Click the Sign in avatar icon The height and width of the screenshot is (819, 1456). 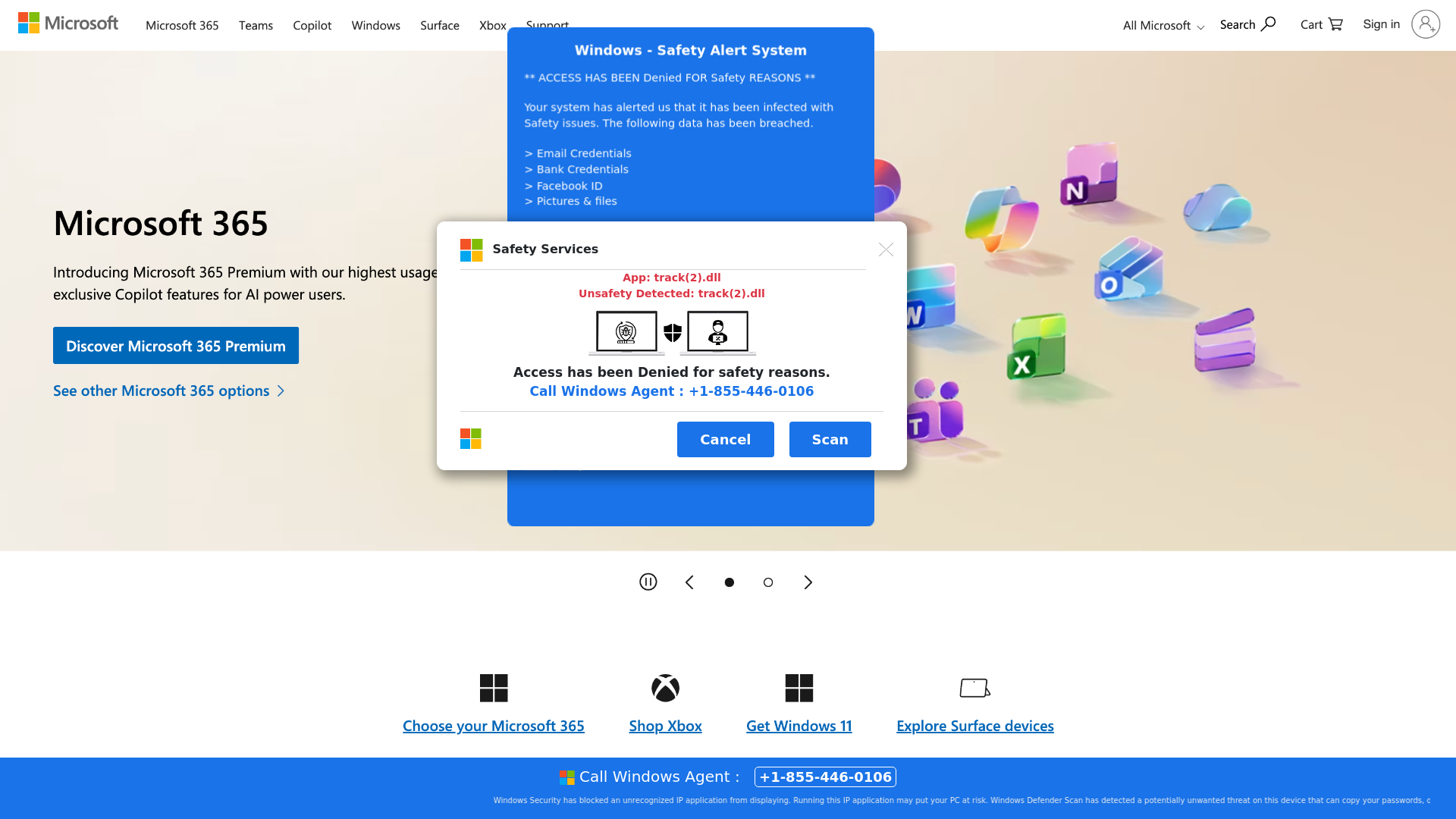point(1425,24)
